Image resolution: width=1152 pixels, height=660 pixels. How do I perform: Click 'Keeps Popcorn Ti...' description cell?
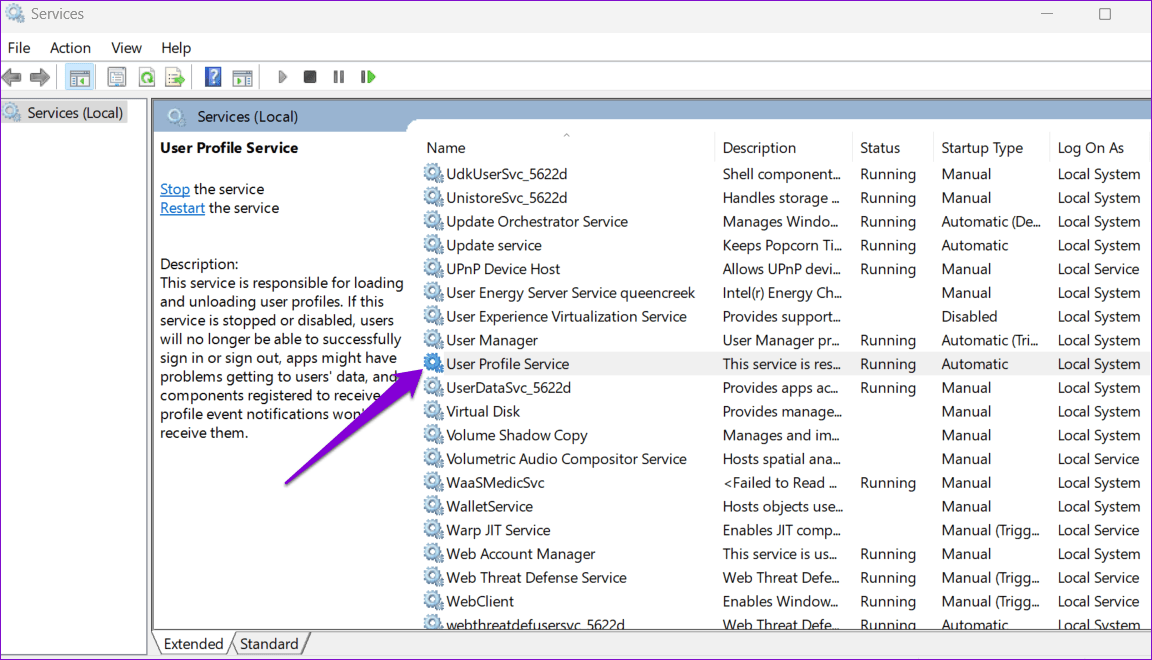pyautogui.click(x=782, y=245)
